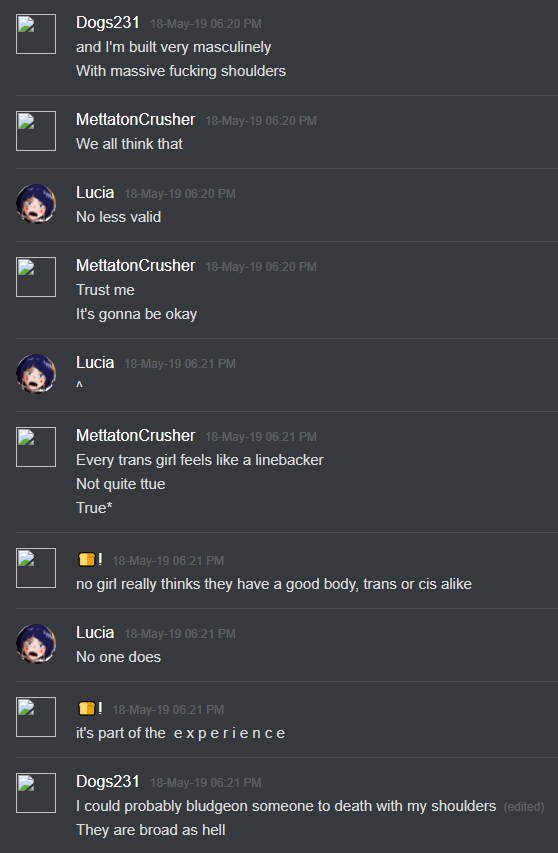Click the bread emoji above "it's part of the"
This screenshot has height=853, width=558.
coord(87,708)
